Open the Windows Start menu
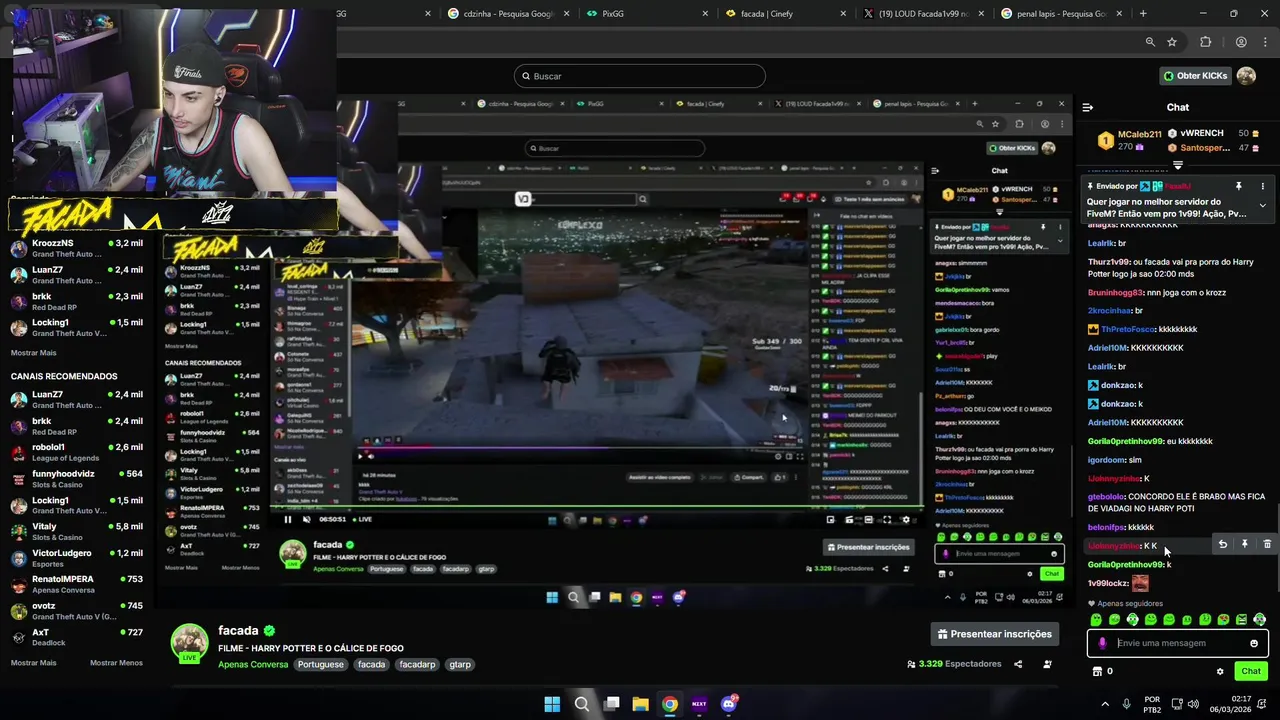This screenshot has width=1280, height=720. [552, 704]
